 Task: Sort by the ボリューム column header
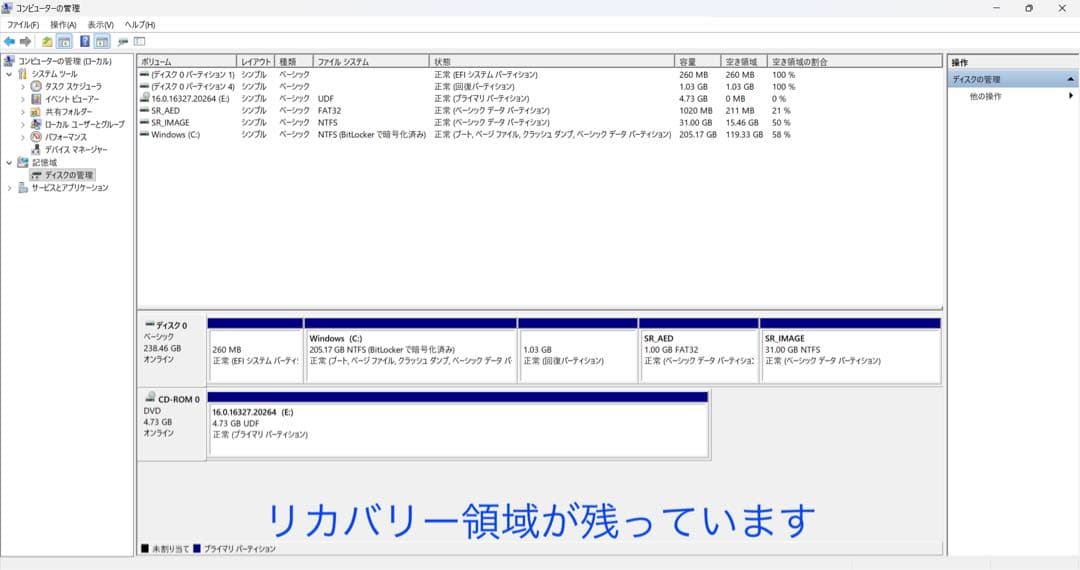tap(187, 61)
